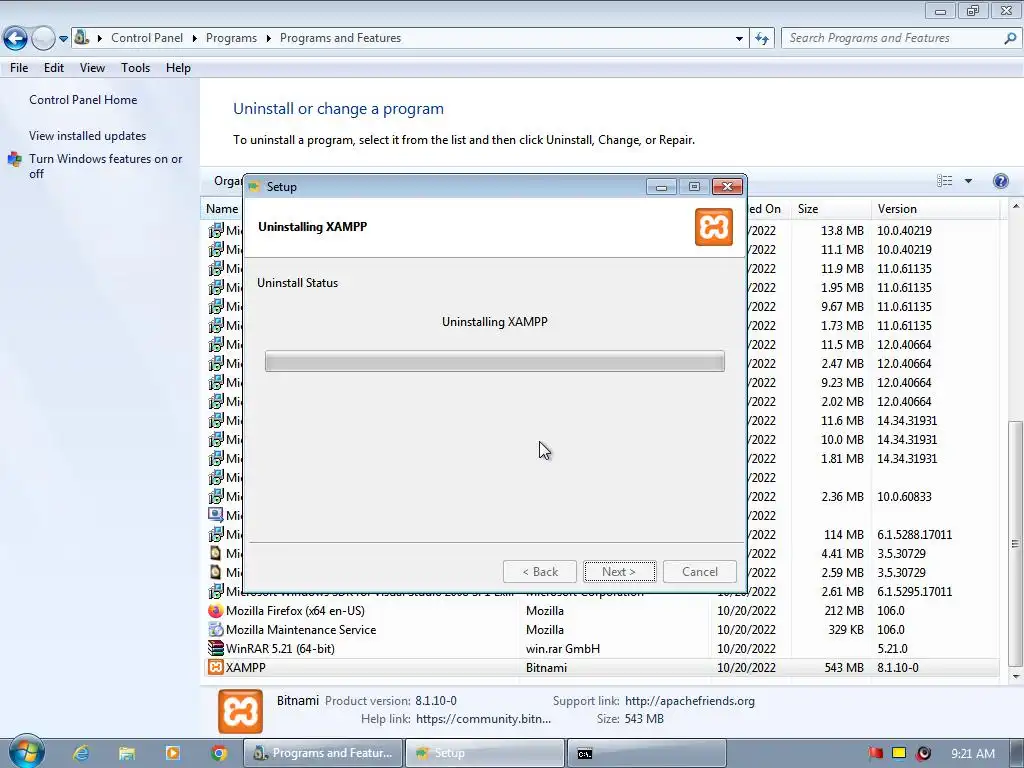The height and width of the screenshot is (768, 1024).
Task: Go to Control Panel Home
Action: tap(83, 100)
